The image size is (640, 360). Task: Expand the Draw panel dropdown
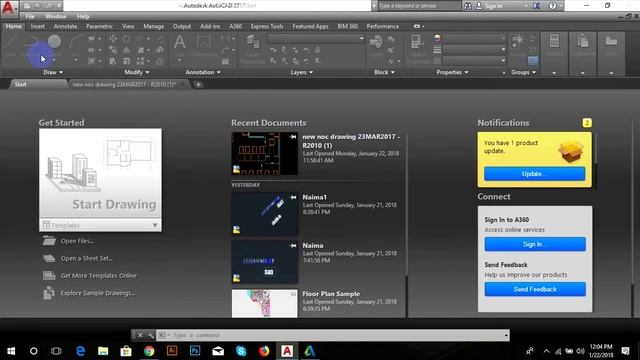(x=53, y=72)
